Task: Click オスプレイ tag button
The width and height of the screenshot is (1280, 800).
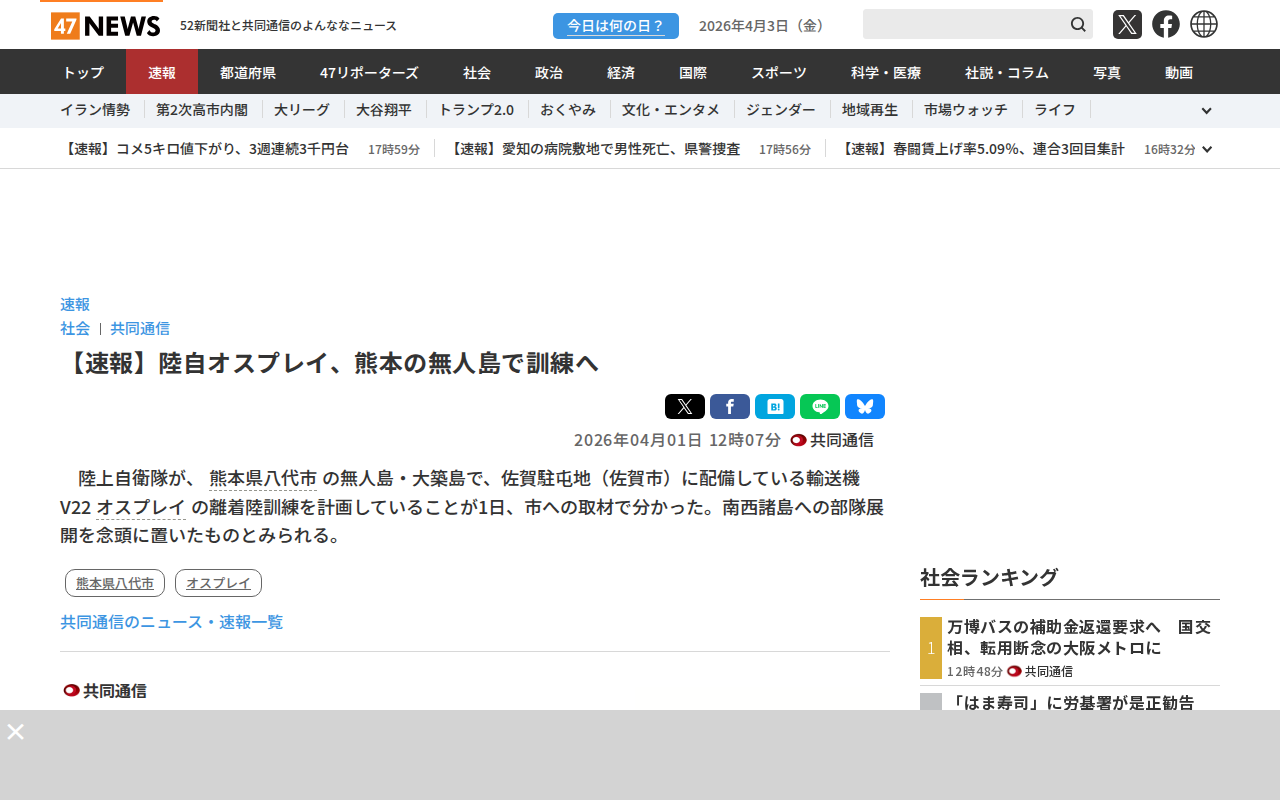Action: click(218, 583)
